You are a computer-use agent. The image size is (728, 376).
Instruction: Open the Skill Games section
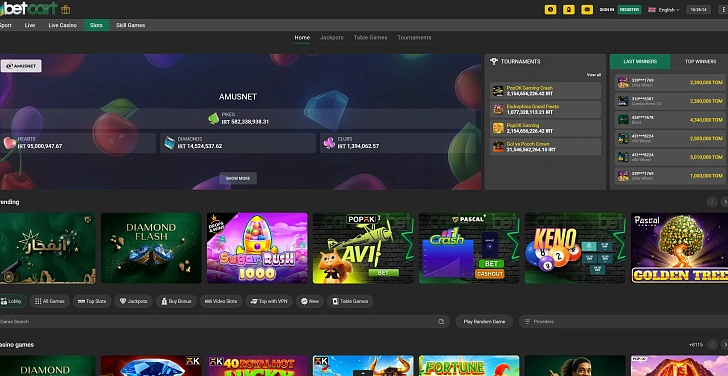(x=130, y=25)
